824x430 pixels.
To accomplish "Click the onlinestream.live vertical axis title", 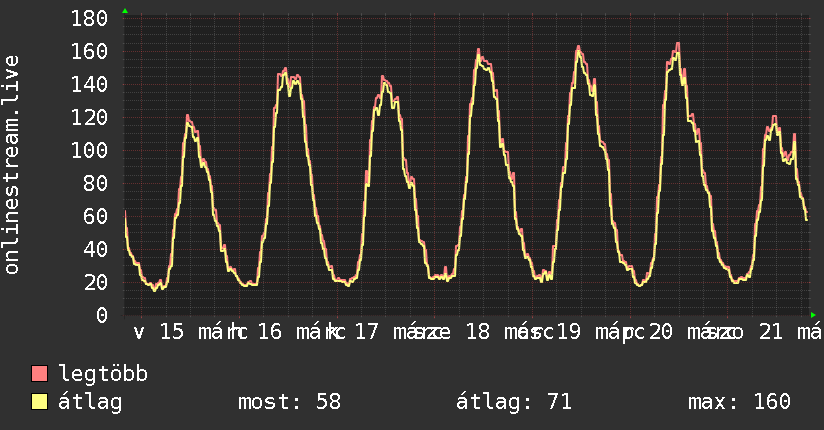I will tap(11, 165).
